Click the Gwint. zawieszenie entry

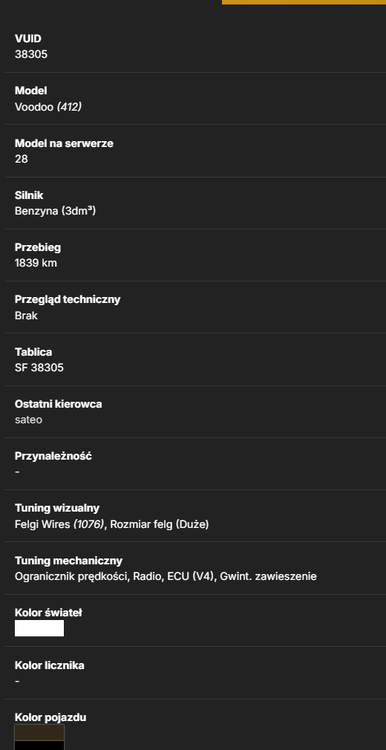coord(268,576)
